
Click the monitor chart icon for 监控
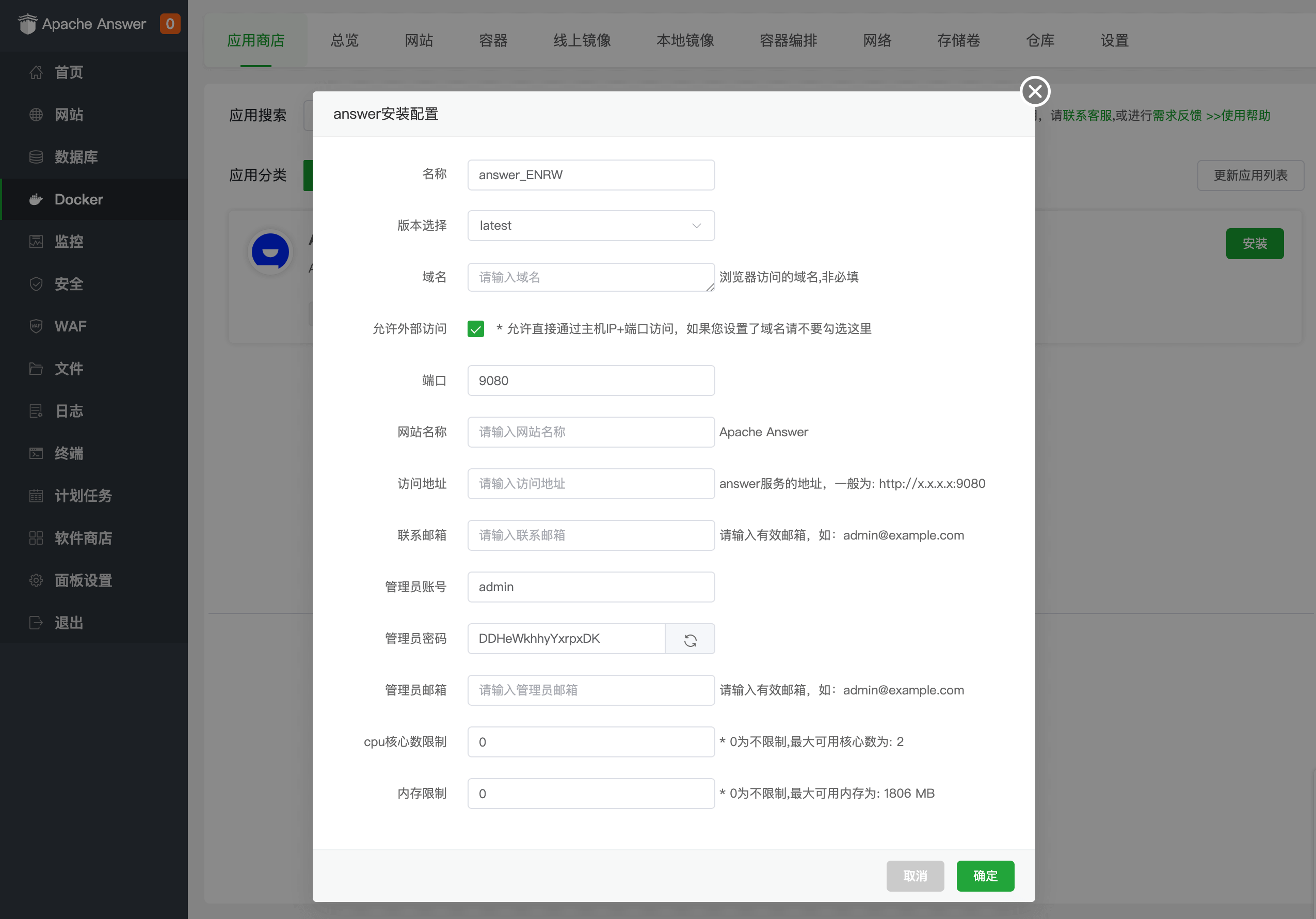click(x=36, y=241)
